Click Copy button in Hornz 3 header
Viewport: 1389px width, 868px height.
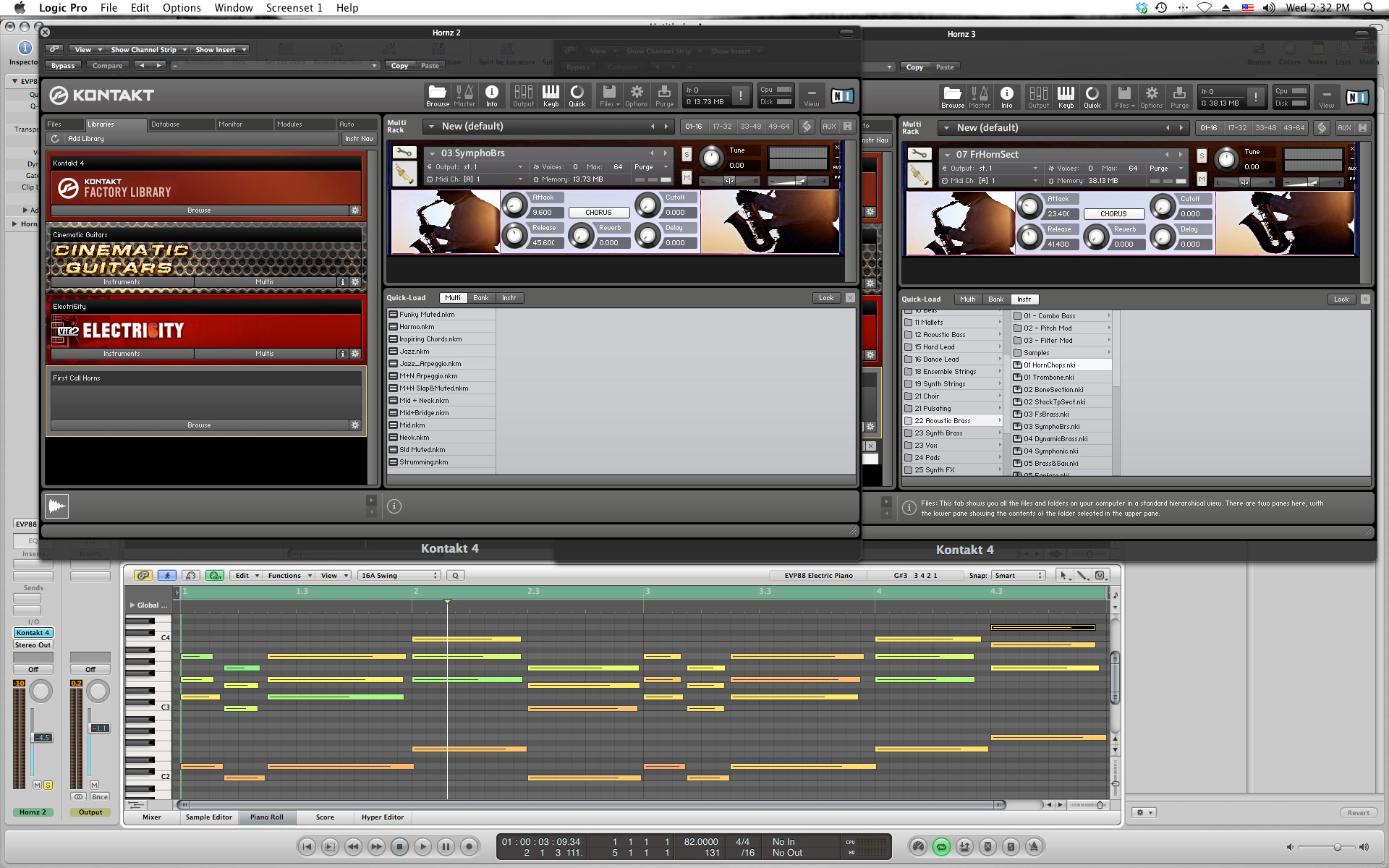tap(914, 67)
